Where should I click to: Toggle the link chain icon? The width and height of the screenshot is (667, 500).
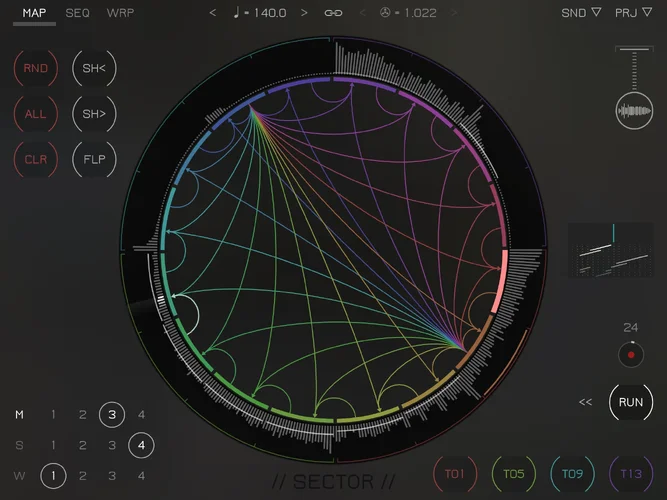(333, 13)
